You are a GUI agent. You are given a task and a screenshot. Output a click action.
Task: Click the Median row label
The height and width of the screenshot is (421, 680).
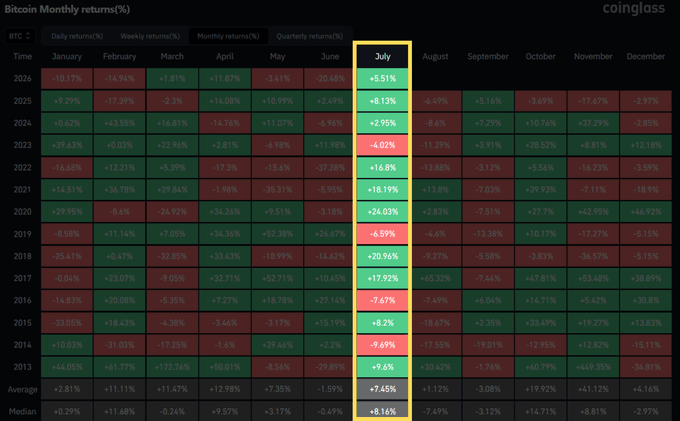tap(23, 411)
